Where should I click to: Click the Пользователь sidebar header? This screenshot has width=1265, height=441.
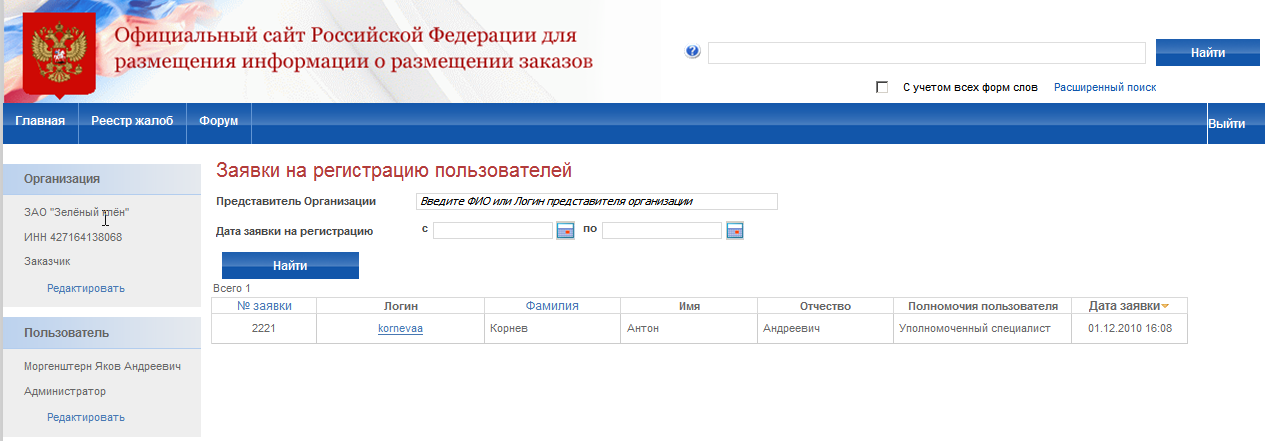[x=101, y=332]
